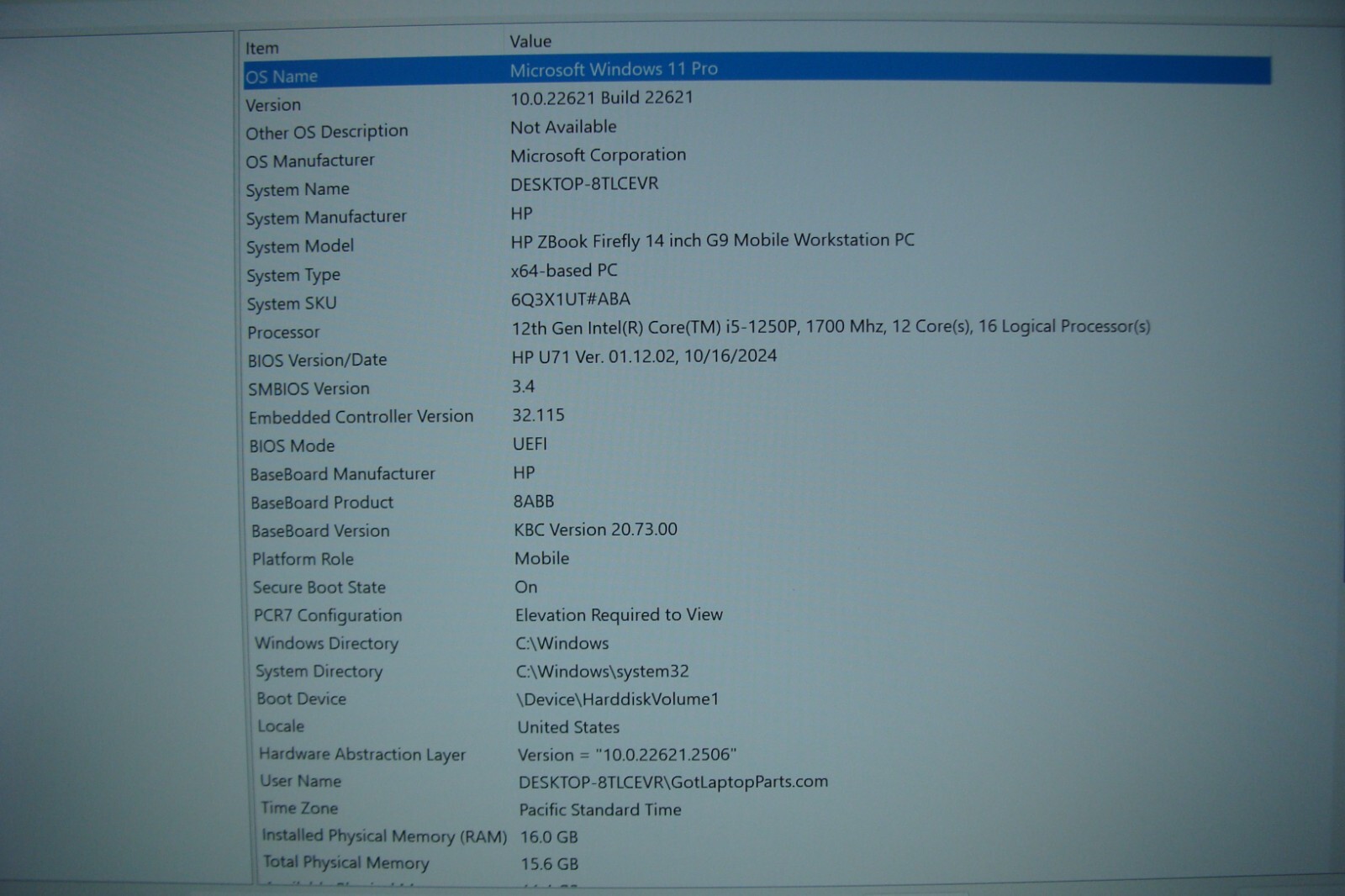Click the 15.6 GB memory value

[x=550, y=864]
